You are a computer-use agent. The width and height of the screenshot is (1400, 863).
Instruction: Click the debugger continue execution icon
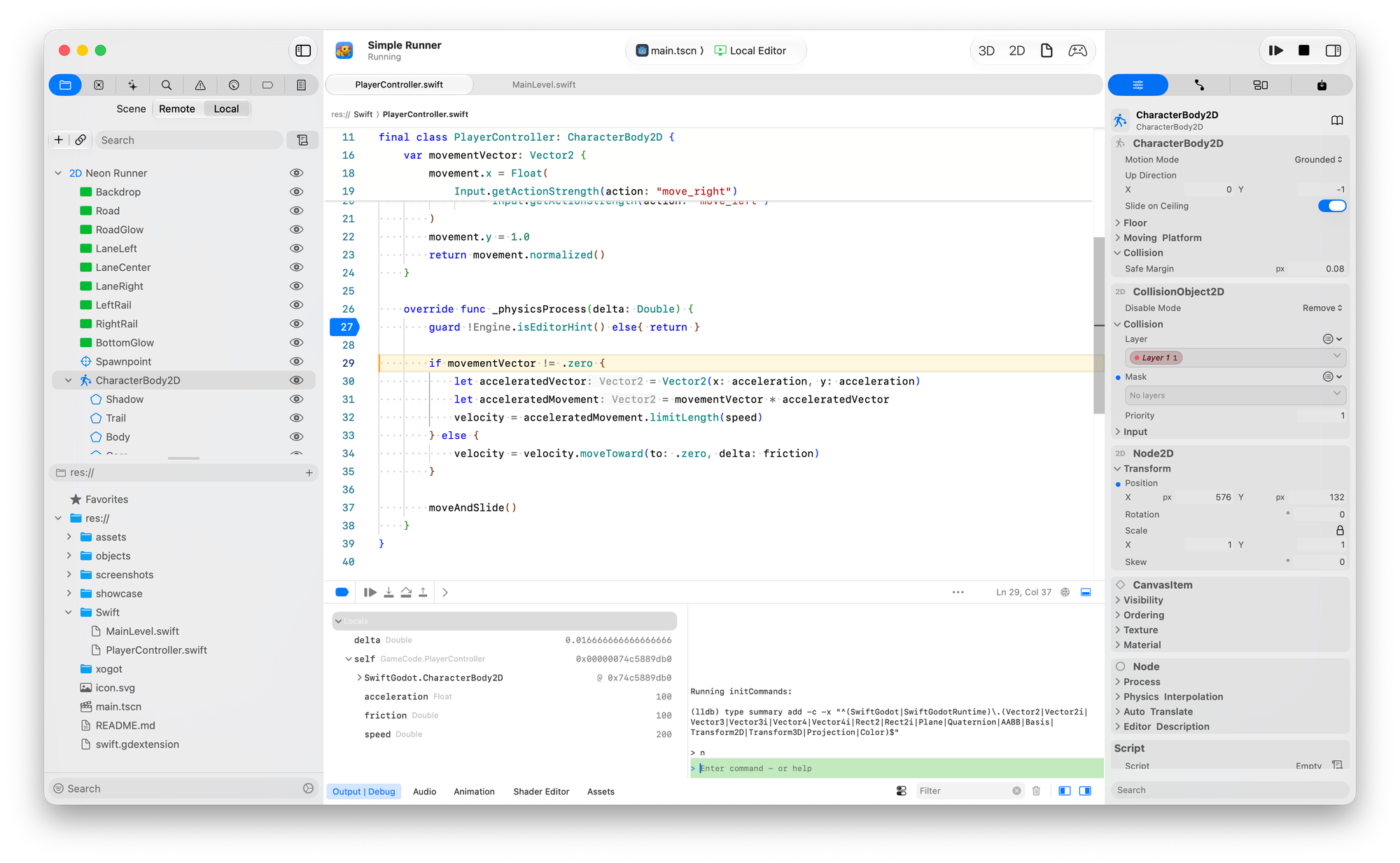[x=370, y=592]
